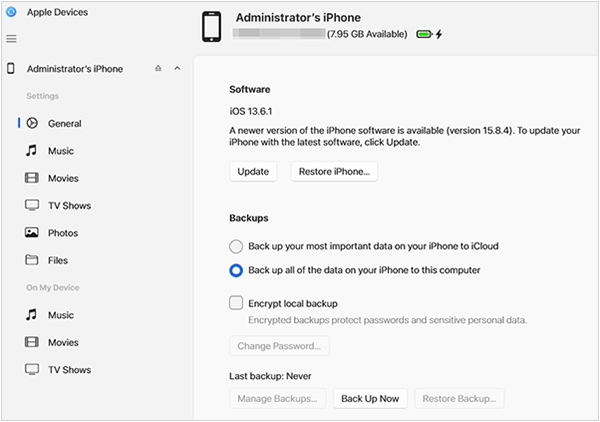The width and height of the screenshot is (600, 422).
Task: Click the Photos picture icon in sidebar
Action: [32, 232]
